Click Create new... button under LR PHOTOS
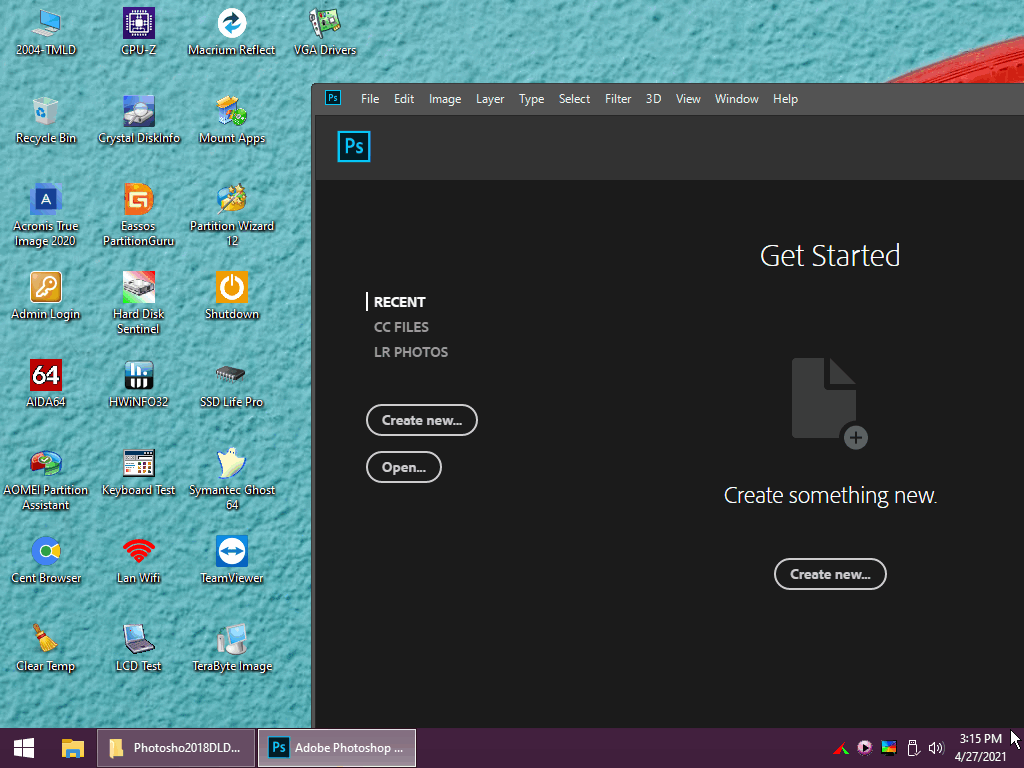This screenshot has height=768, width=1024. point(422,420)
